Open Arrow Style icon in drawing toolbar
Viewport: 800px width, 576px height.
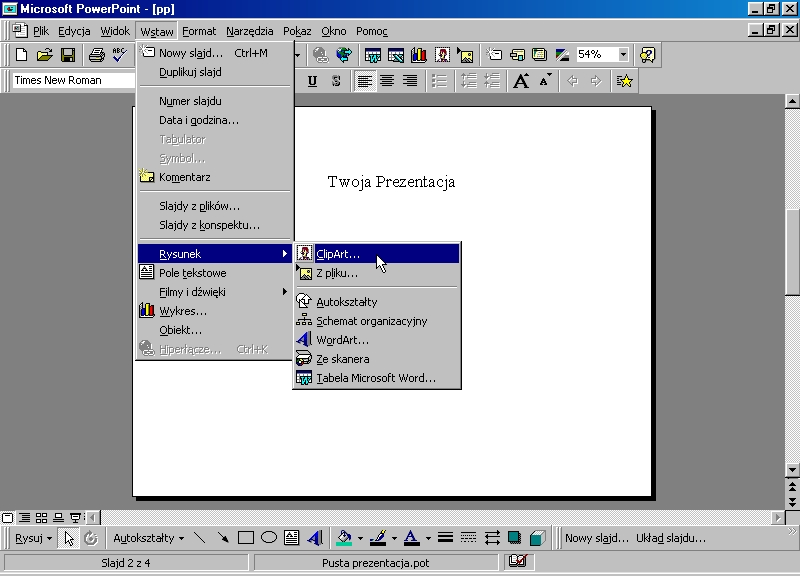[491, 538]
